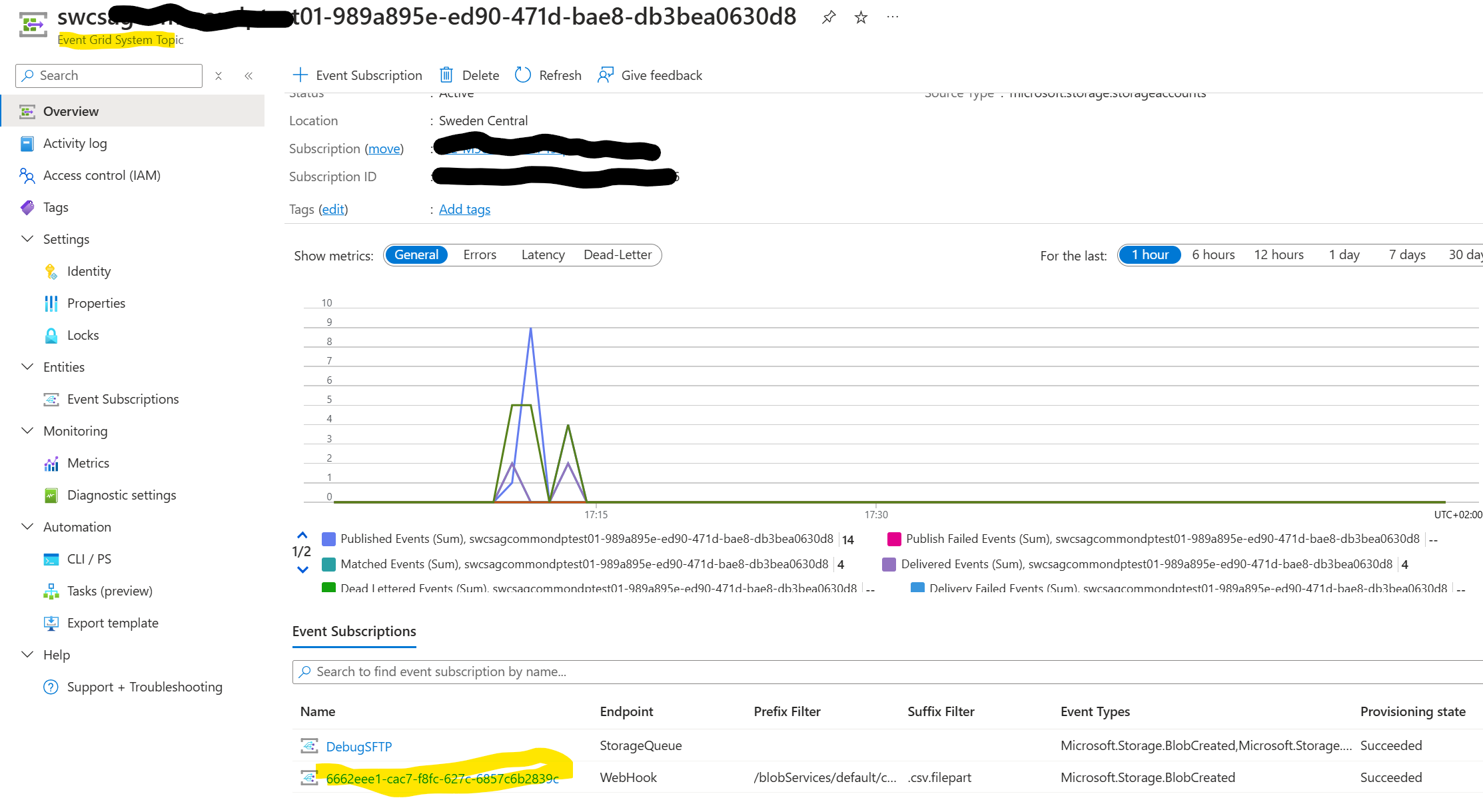The width and height of the screenshot is (1483, 812).
Task: Click the Properties bars icon
Action: coord(51,304)
